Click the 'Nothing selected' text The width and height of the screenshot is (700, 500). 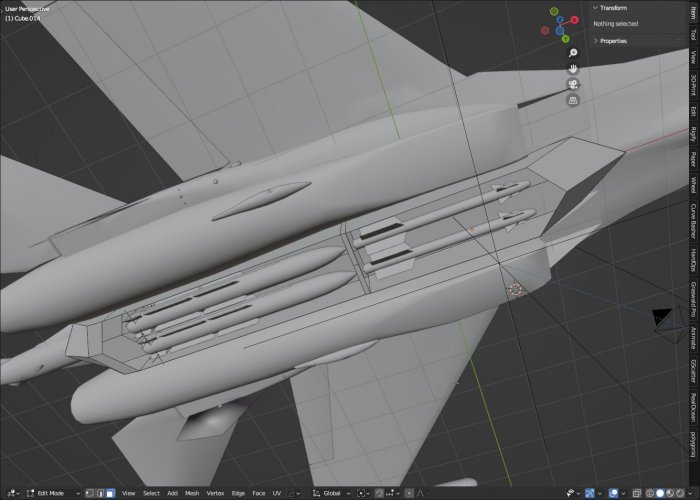[x=616, y=24]
